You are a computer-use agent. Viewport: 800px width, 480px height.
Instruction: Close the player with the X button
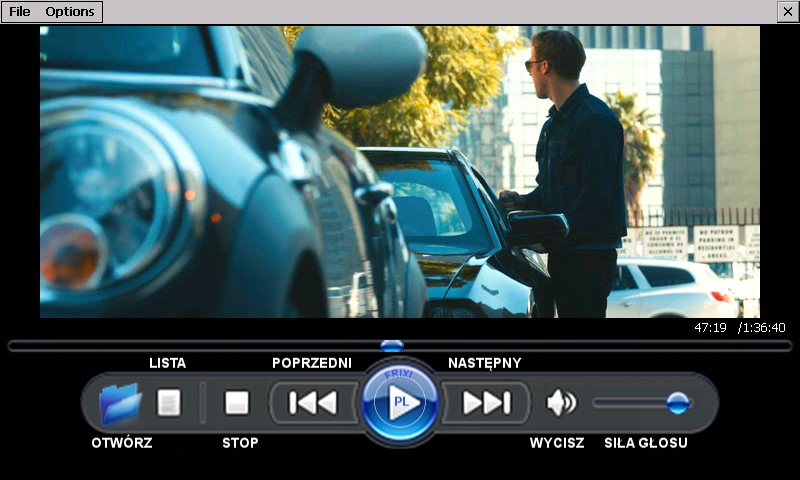pyautogui.click(x=787, y=12)
